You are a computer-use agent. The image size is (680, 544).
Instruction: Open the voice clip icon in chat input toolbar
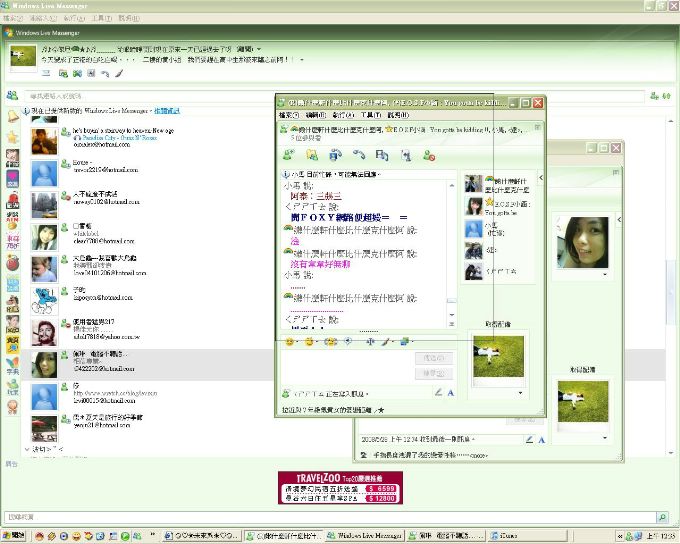pyautogui.click(x=348, y=342)
